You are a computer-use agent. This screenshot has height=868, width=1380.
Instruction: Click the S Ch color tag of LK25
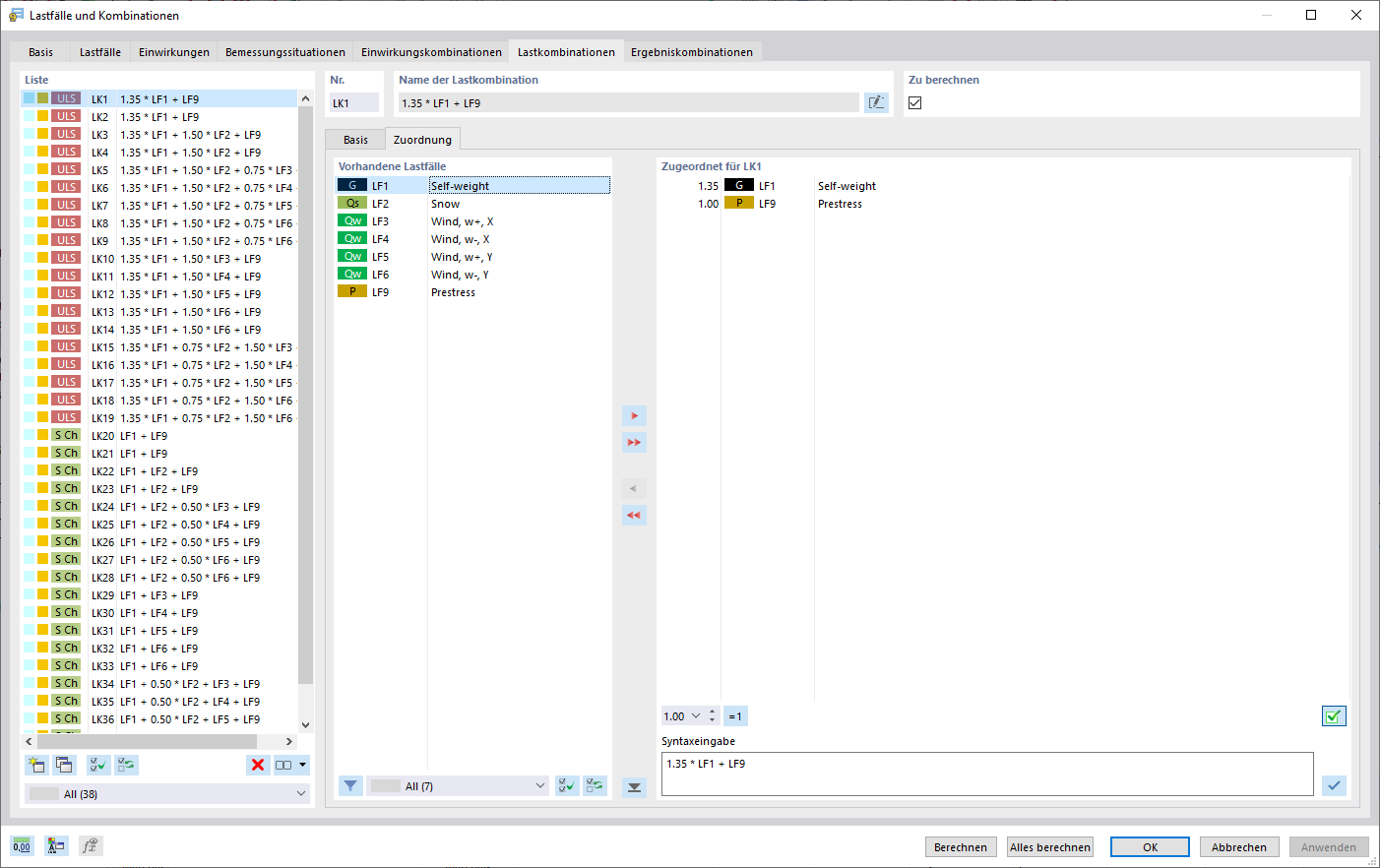(x=66, y=524)
